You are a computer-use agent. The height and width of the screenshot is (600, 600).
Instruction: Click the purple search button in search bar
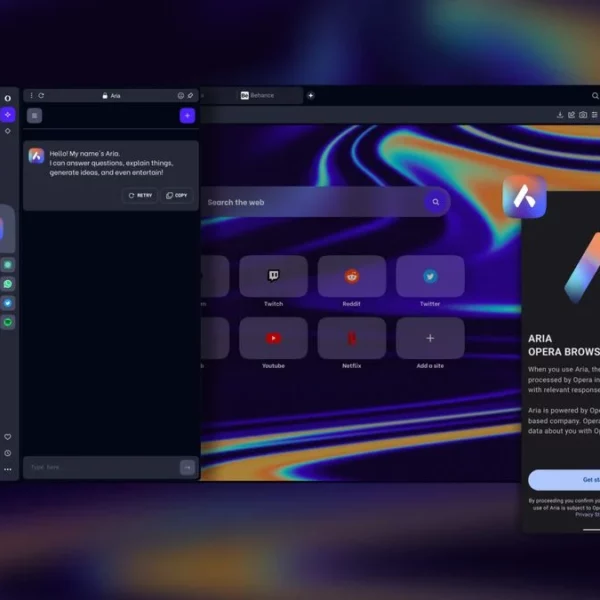[435, 202]
